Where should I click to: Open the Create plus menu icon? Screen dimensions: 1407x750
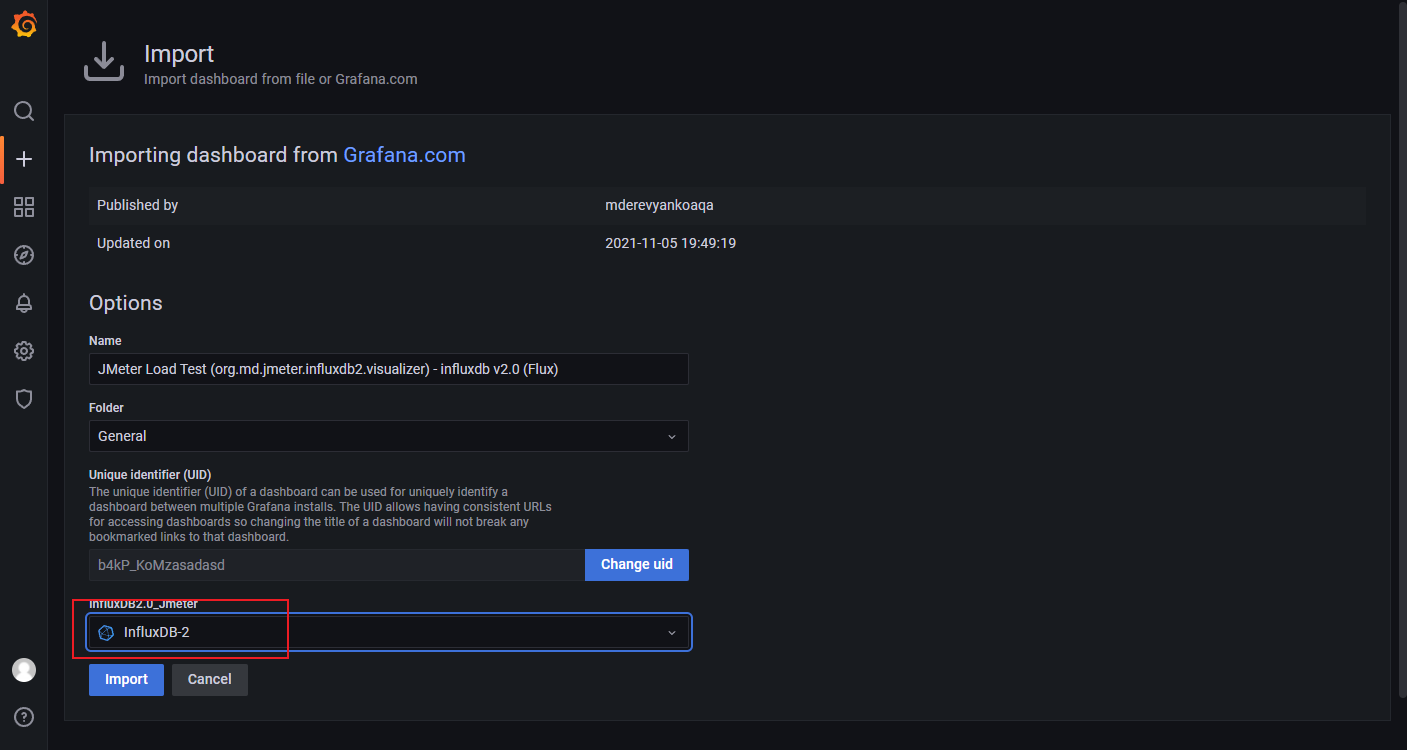coord(24,159)
